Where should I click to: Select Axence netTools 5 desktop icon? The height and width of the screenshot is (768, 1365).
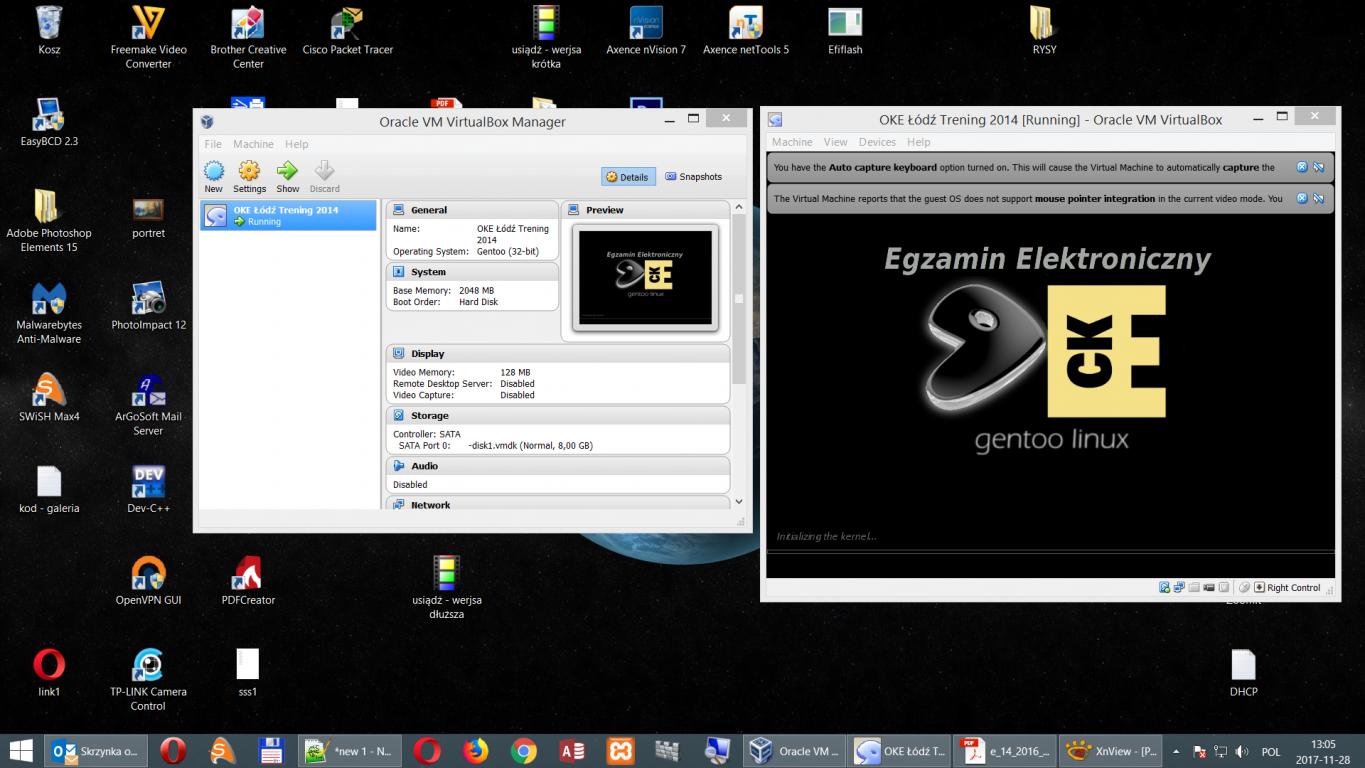click(746, 30)
